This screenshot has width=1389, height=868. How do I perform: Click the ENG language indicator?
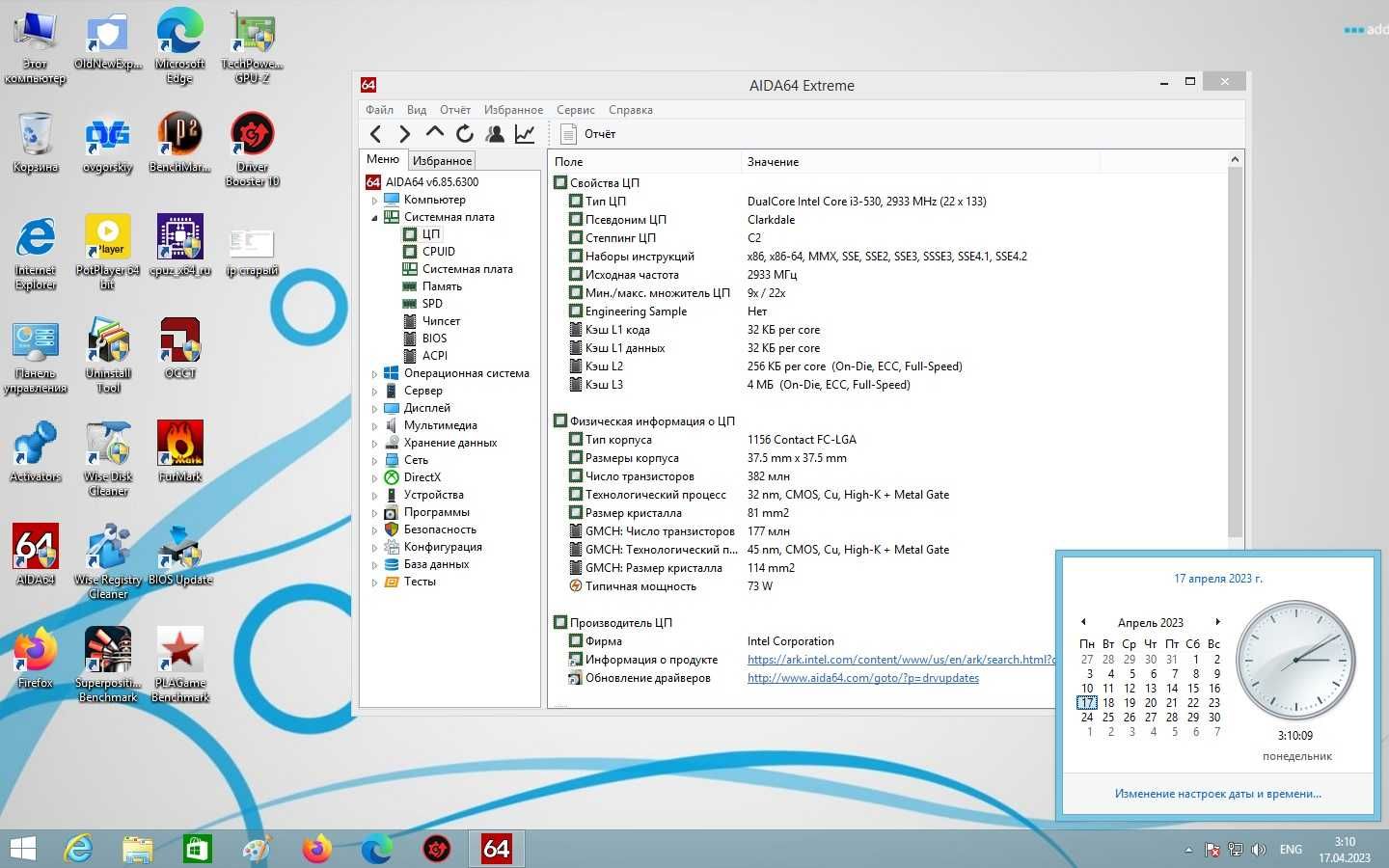point(1291,850)
